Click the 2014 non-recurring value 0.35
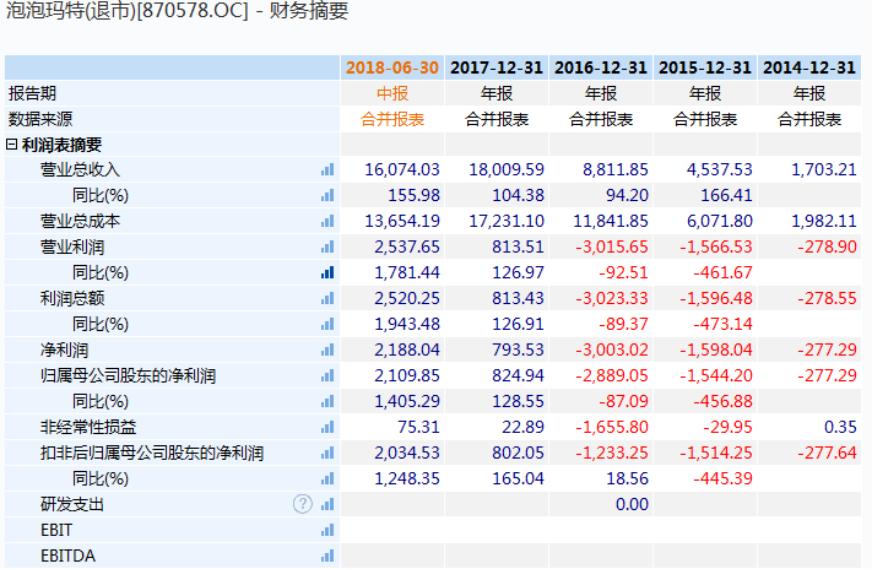The image size is (873, 570). pos(840,427)
